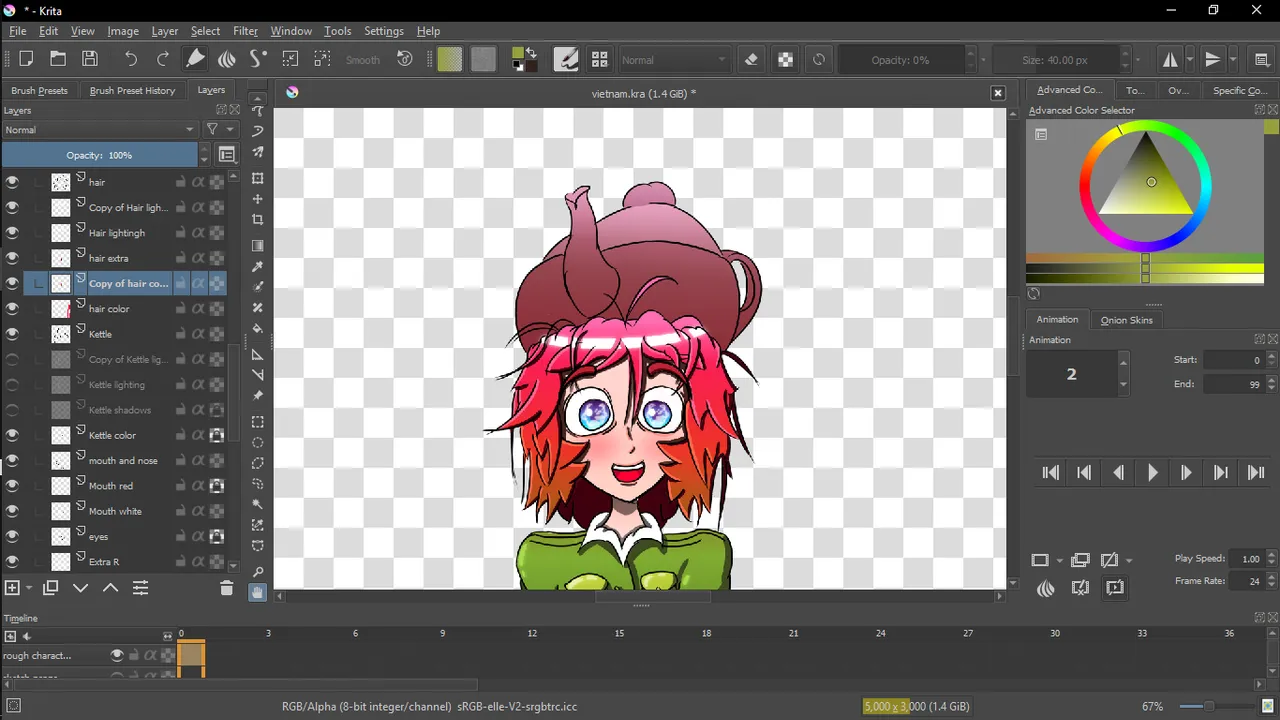This screenshot has width=1280, height=720.
Task: Select the fill bucket tool
Action: 258,329
